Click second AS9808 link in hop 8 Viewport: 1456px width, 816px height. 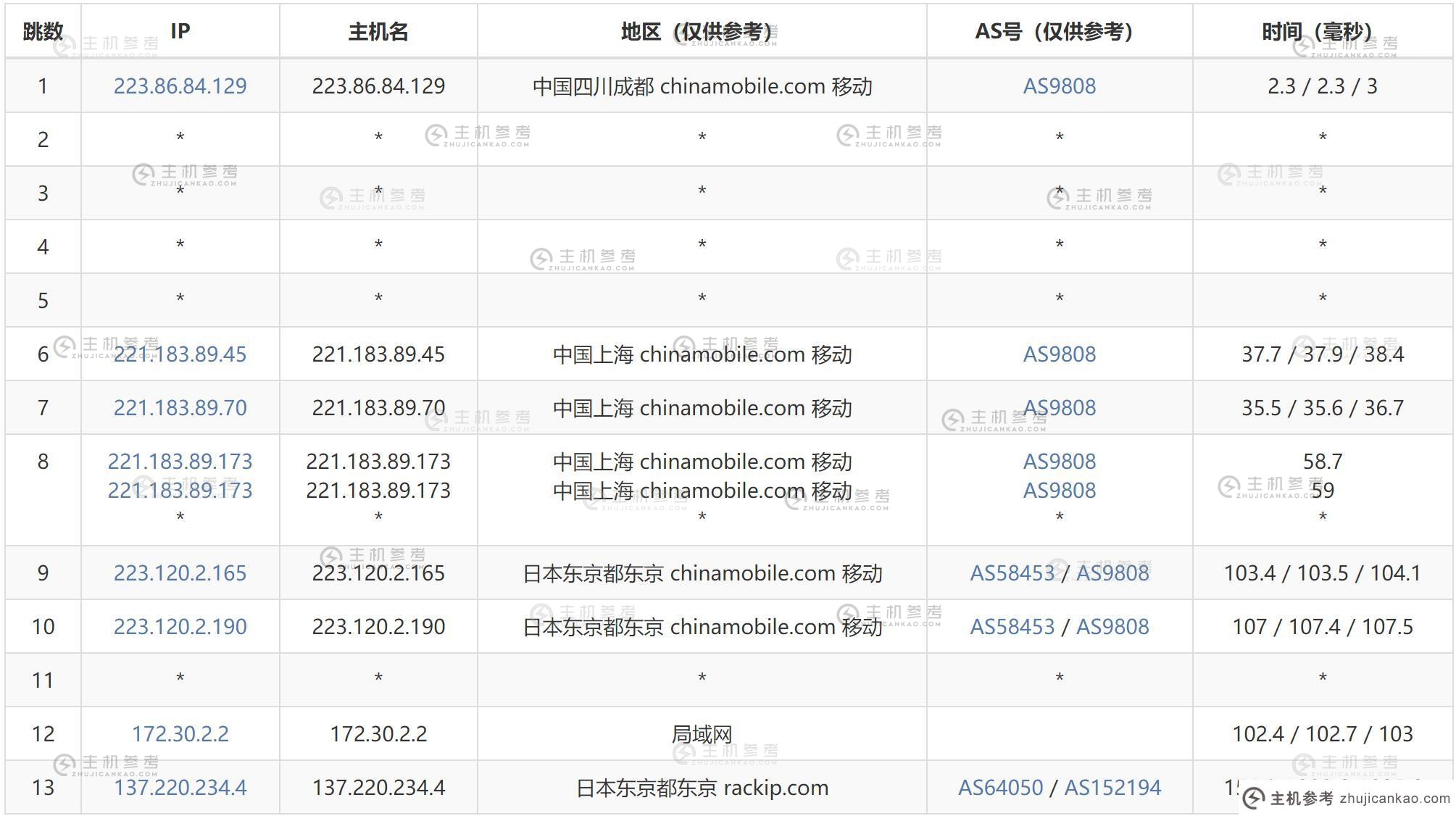tap(1059, 491)
